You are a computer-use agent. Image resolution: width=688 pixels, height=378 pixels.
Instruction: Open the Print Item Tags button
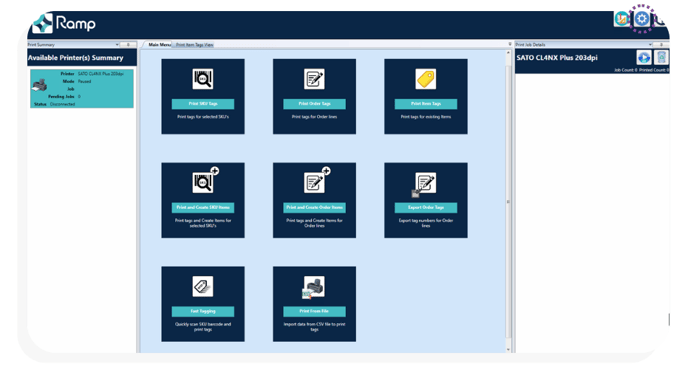(426, 104)
